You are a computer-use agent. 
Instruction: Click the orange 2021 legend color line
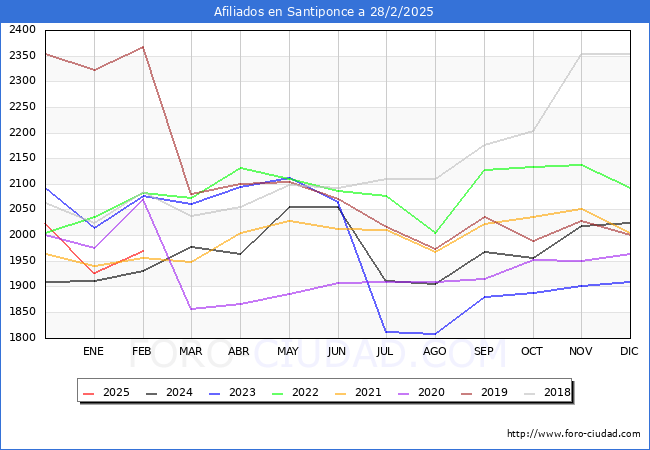pyautogui.click(x=341, y=393)
